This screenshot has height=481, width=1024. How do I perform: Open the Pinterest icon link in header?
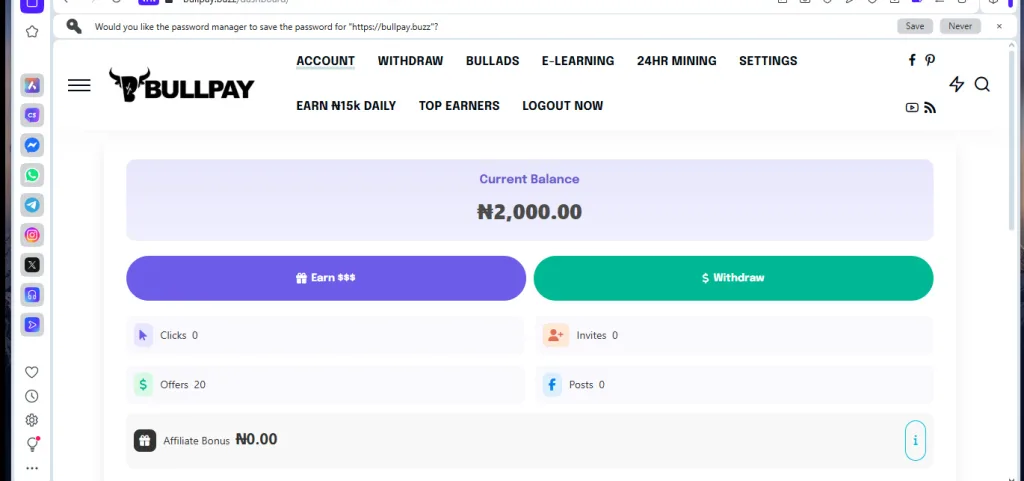[930, 60]
